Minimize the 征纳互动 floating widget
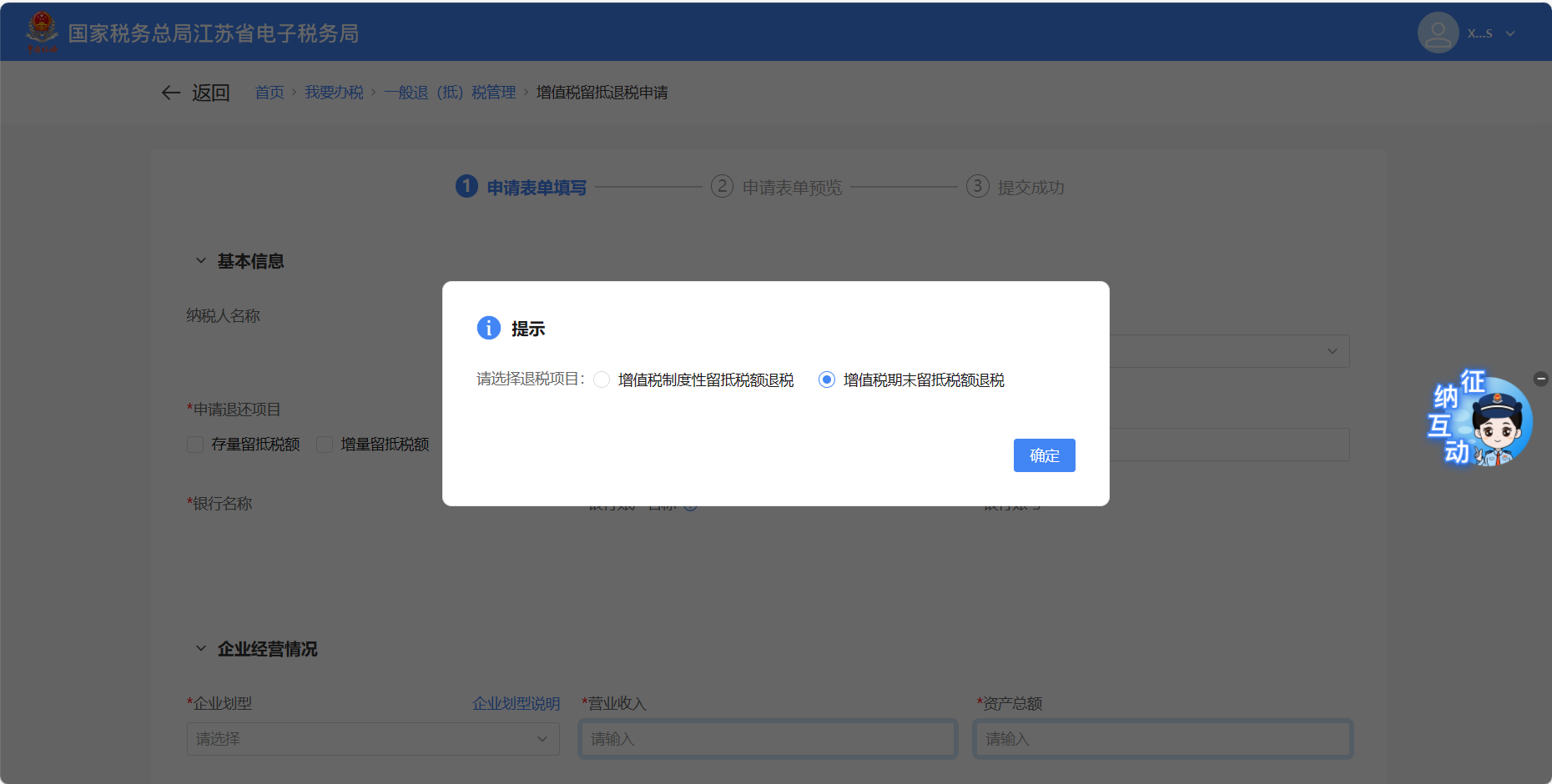The height and width of the screenshot is (784, 1552). [1541, 379]
